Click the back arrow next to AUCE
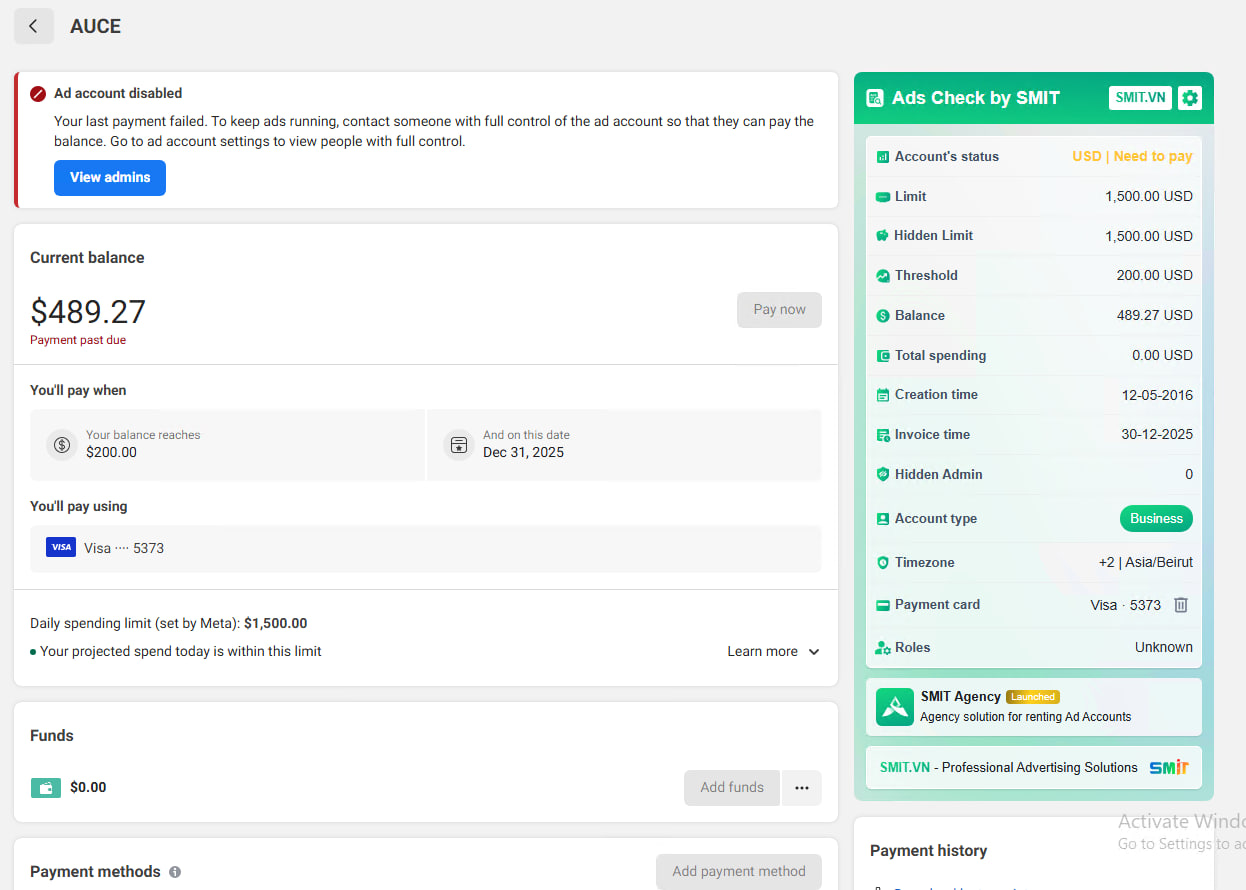The width and height of the screenshot is (1246, 890). 33,27
